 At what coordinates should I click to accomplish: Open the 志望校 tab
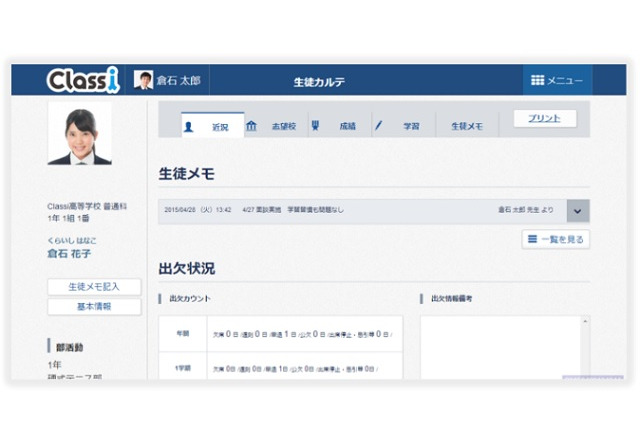[x=276, y=125]
